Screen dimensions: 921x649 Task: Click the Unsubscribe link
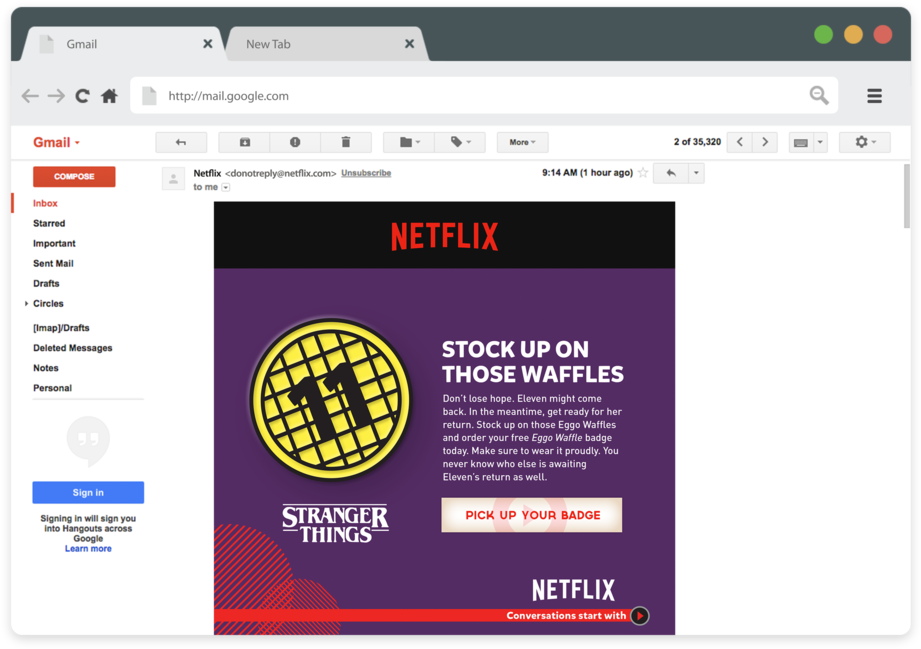coord(366,173)
